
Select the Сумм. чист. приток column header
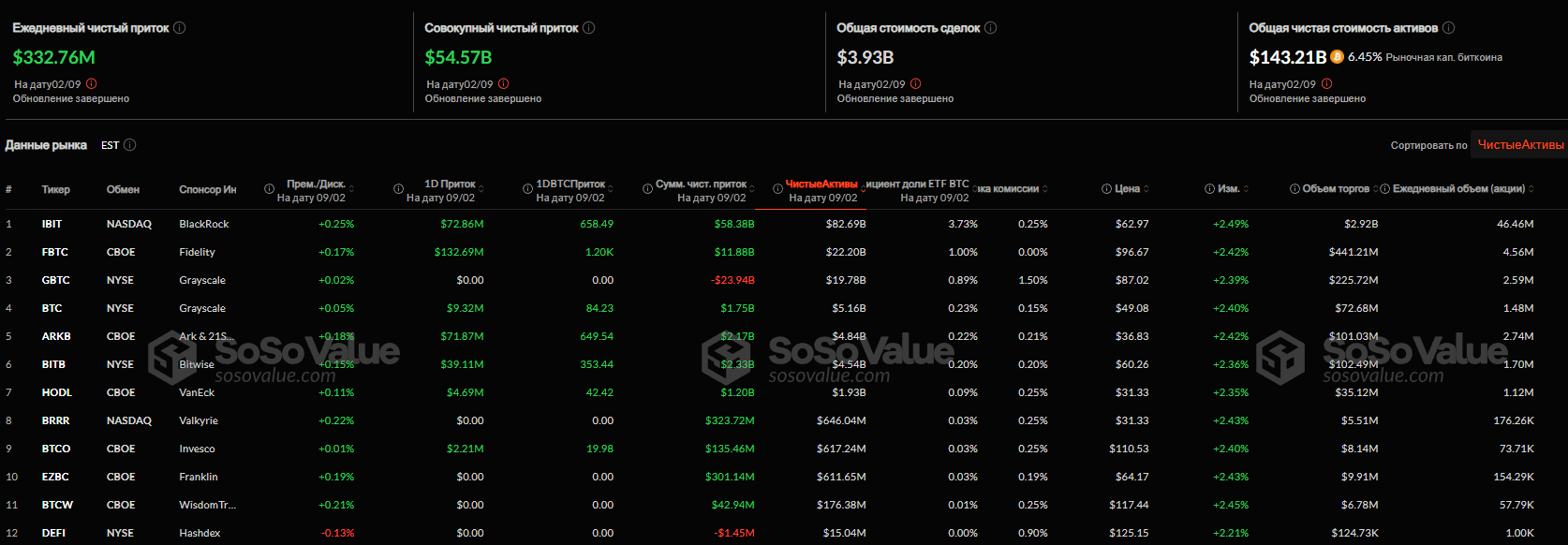[701, 184]
